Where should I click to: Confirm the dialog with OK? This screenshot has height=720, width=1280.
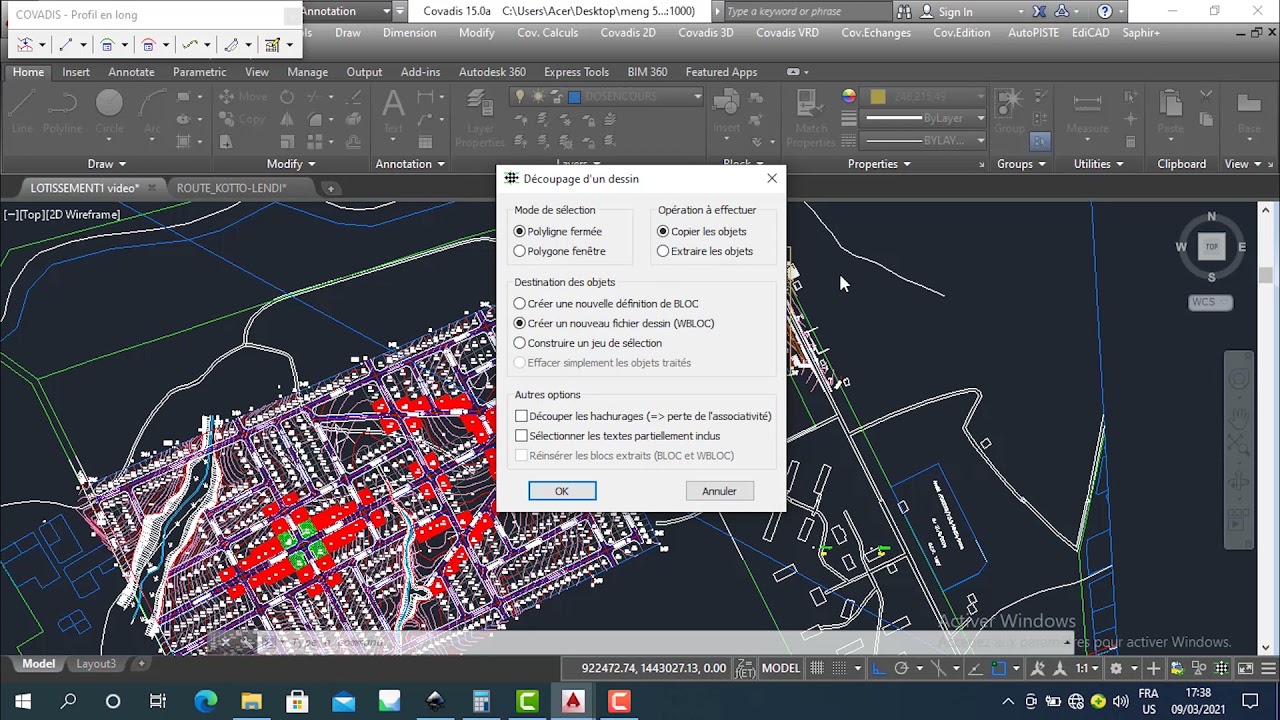[x=562, y=491]
